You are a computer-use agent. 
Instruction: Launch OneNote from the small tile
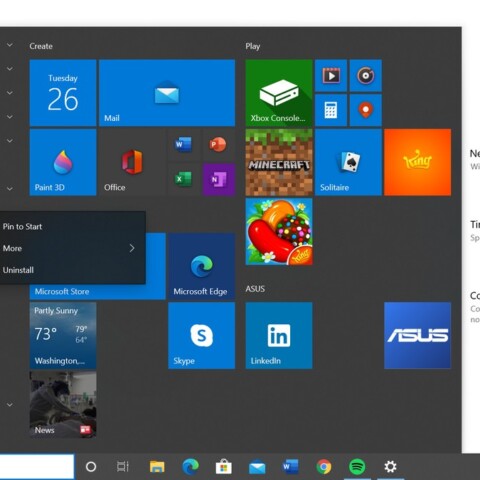tap(218, 179)
